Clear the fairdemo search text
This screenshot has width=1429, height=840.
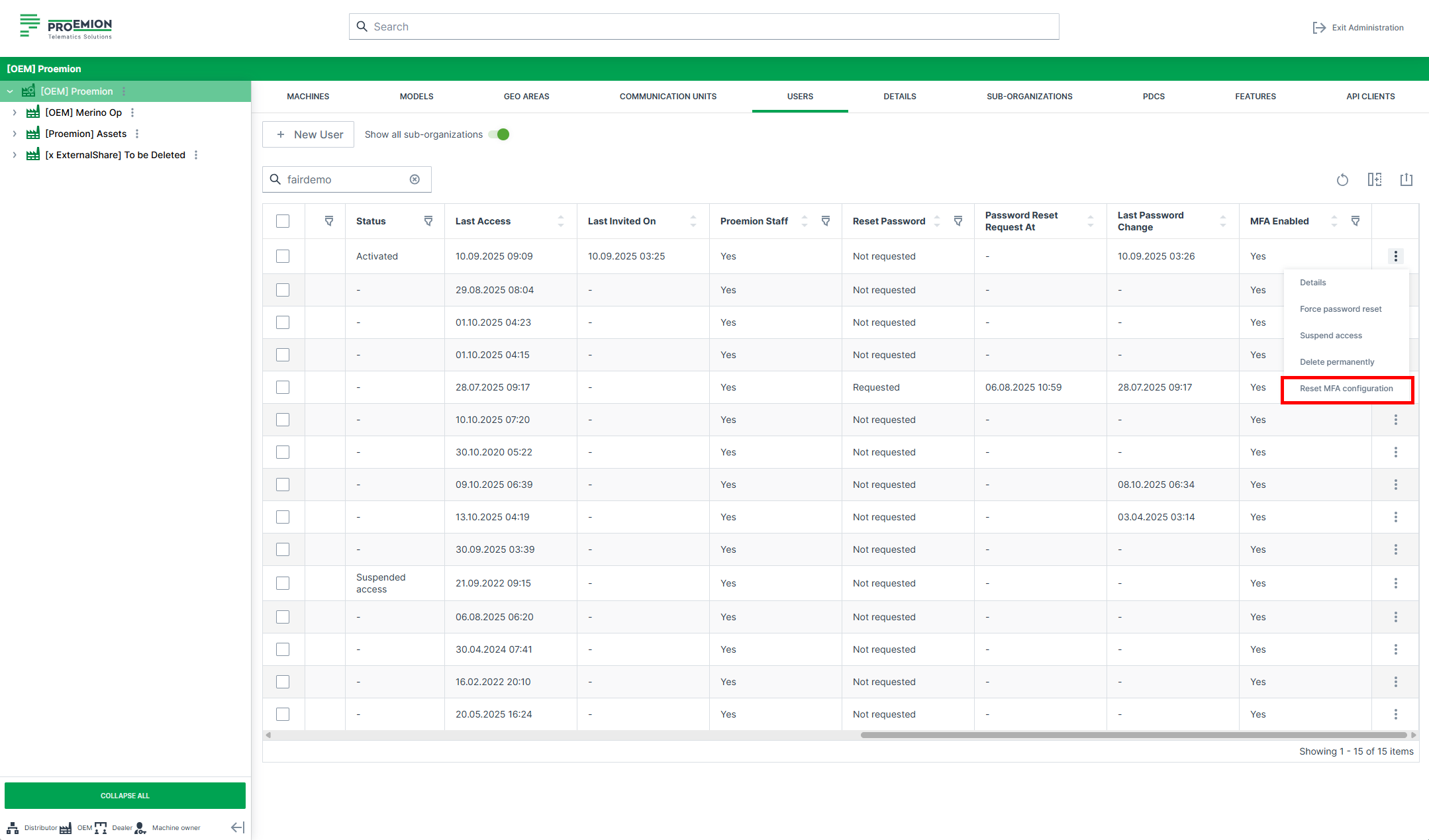pyautogui.click(x=415, y=179)
